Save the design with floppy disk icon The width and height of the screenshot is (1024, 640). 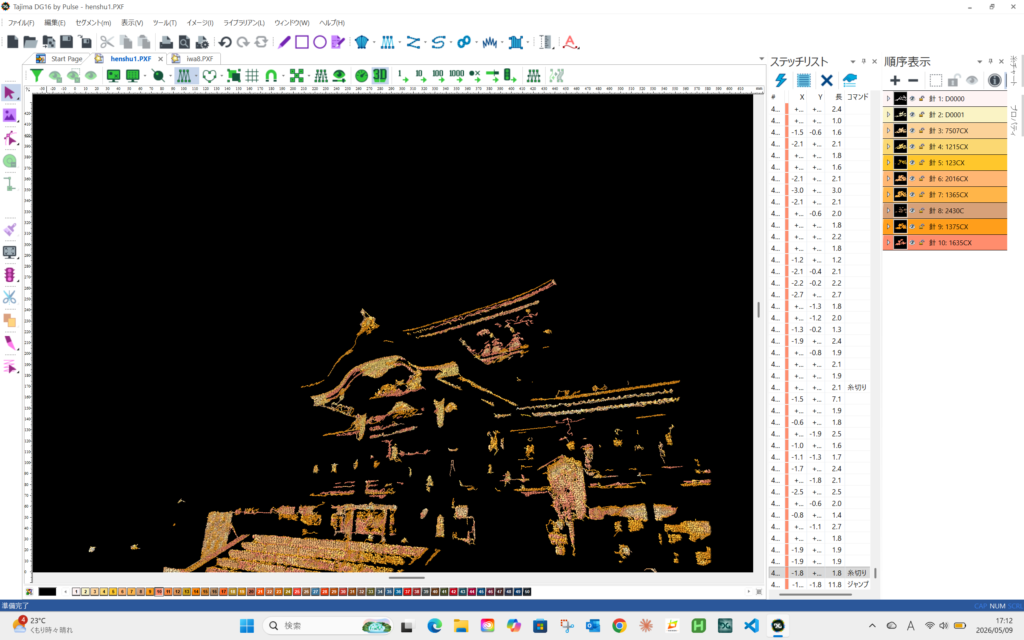coord(67,42)
